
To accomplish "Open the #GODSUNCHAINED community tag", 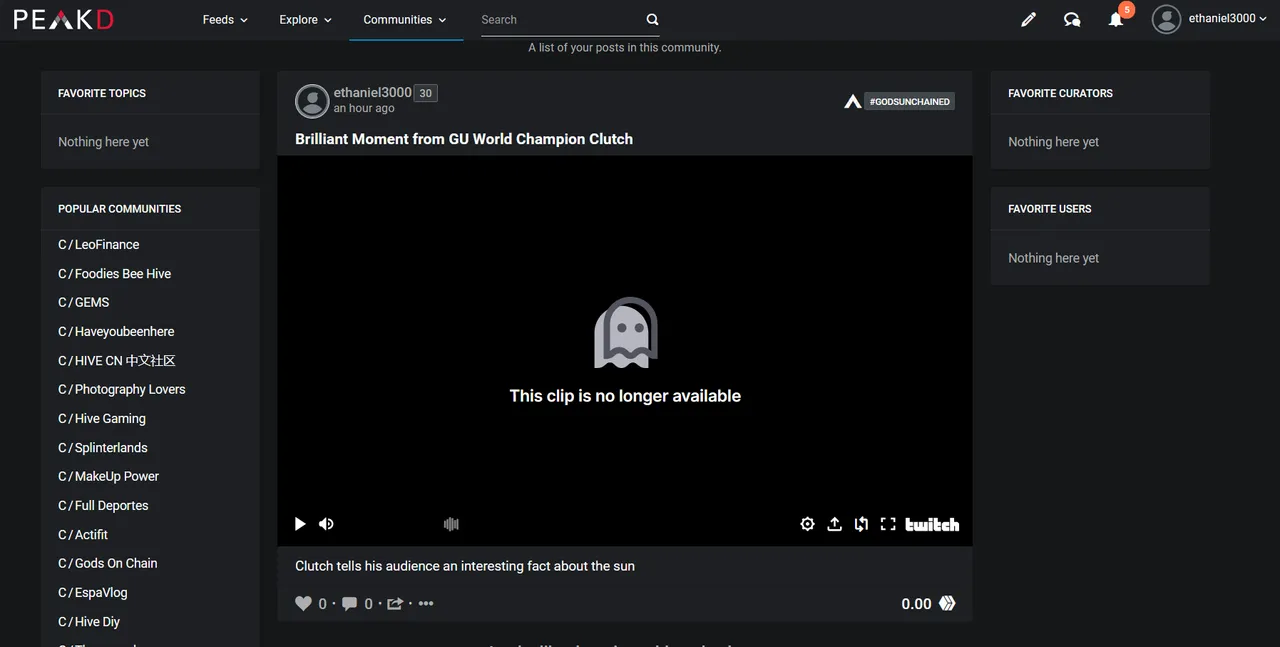I will [x=910, y=101].
